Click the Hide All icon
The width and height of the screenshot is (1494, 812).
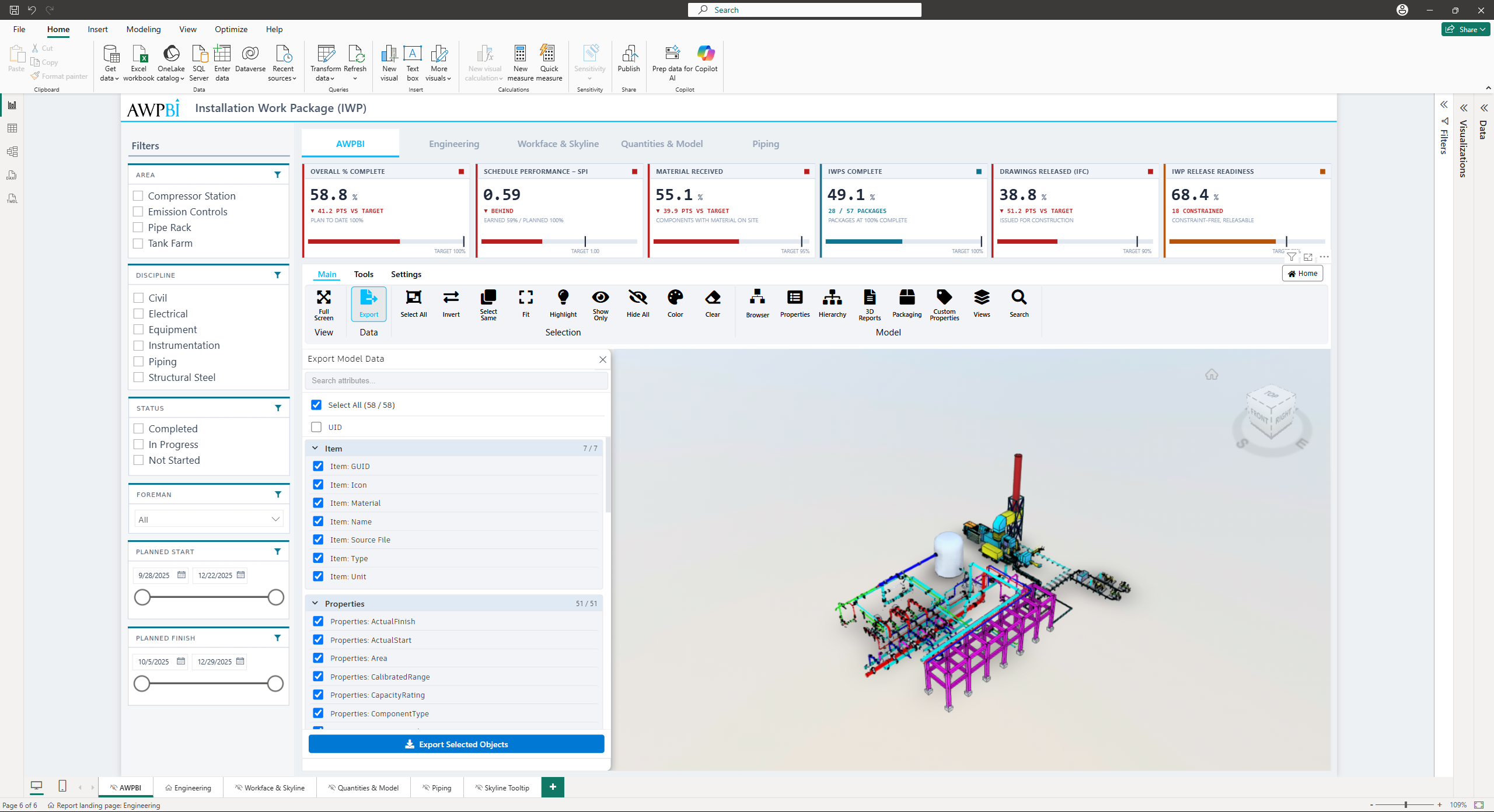(638, 304)
